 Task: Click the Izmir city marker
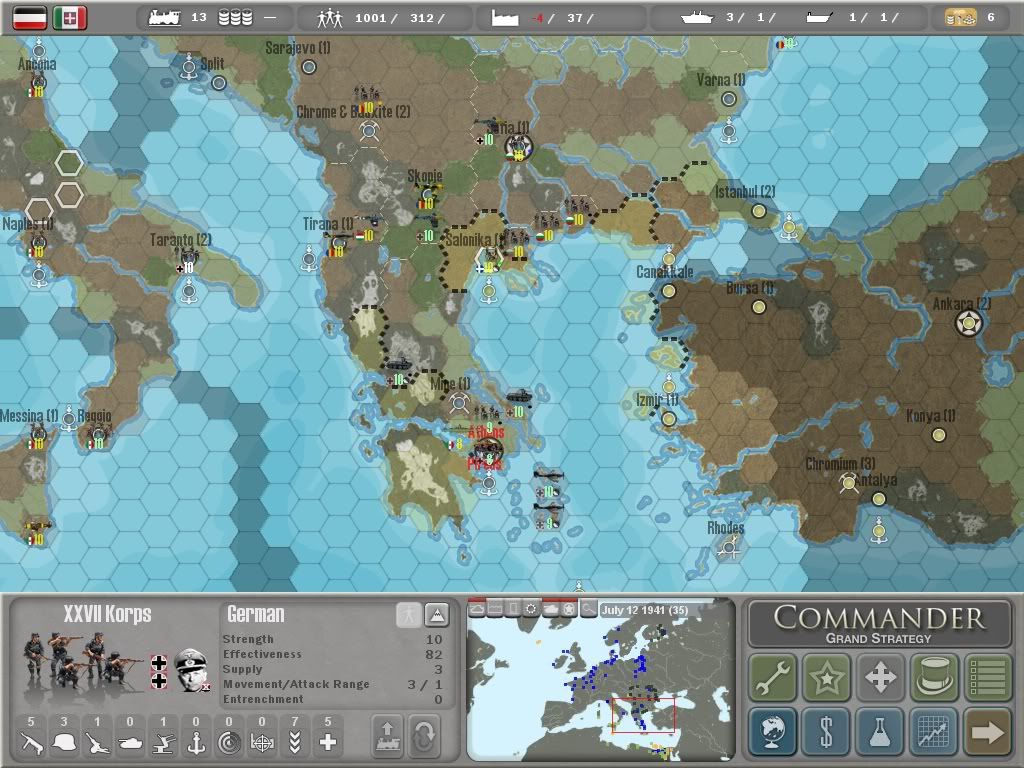point(668,419)
